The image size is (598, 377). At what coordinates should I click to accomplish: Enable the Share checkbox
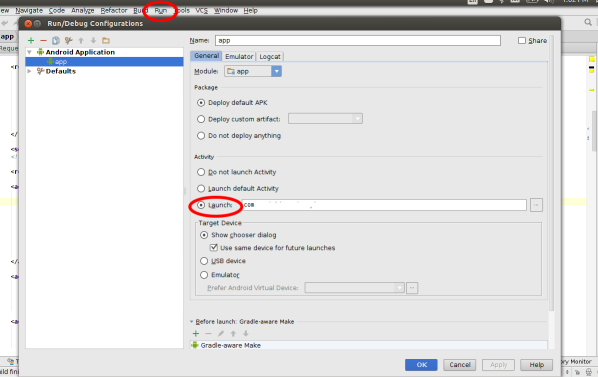(522, 40)
